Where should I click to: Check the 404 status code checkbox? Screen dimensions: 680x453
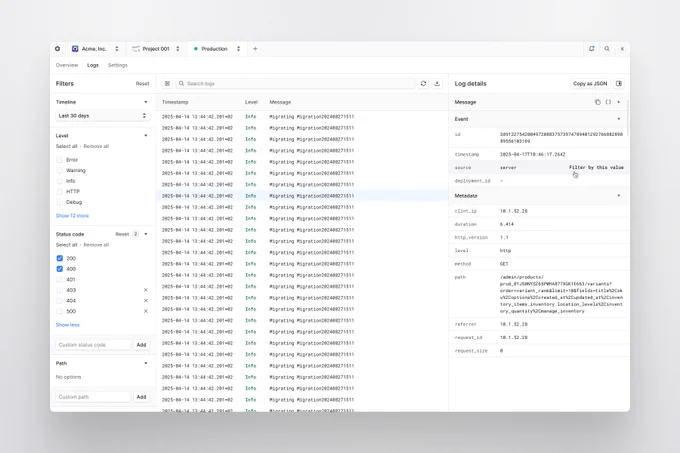[60, 301]
